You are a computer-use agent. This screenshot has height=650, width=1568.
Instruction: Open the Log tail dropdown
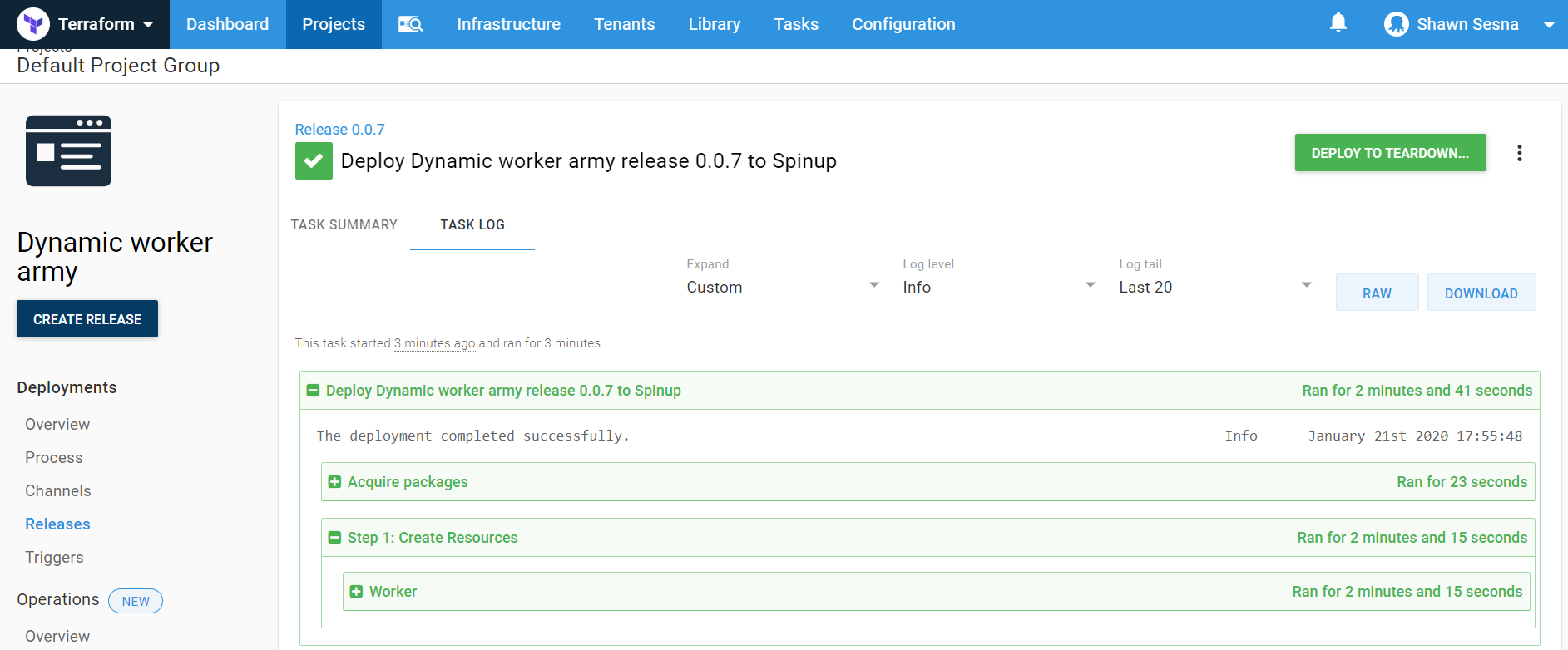point(1218,287)
